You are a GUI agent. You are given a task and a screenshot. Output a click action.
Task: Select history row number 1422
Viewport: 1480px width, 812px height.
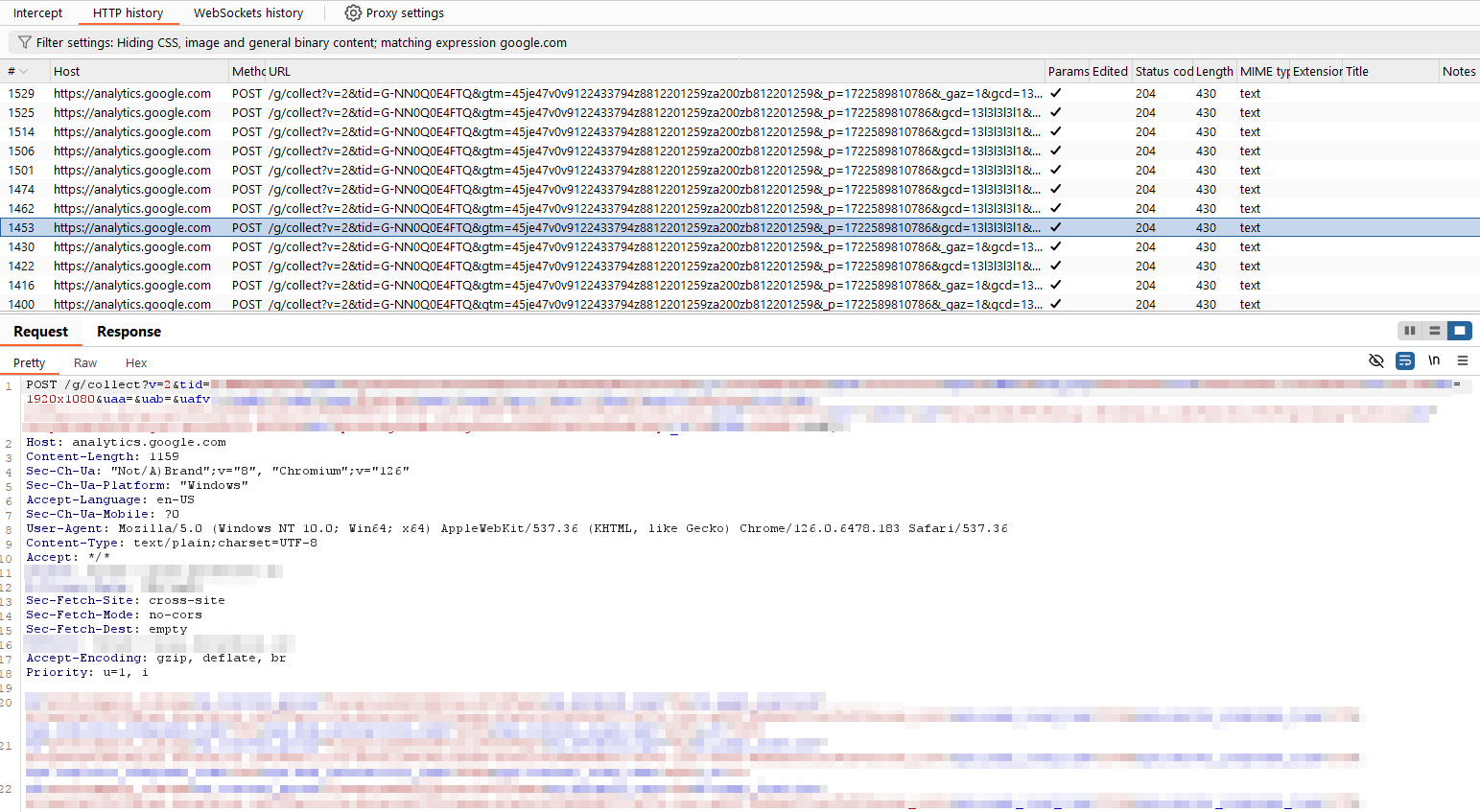click(x=21, y=266)
